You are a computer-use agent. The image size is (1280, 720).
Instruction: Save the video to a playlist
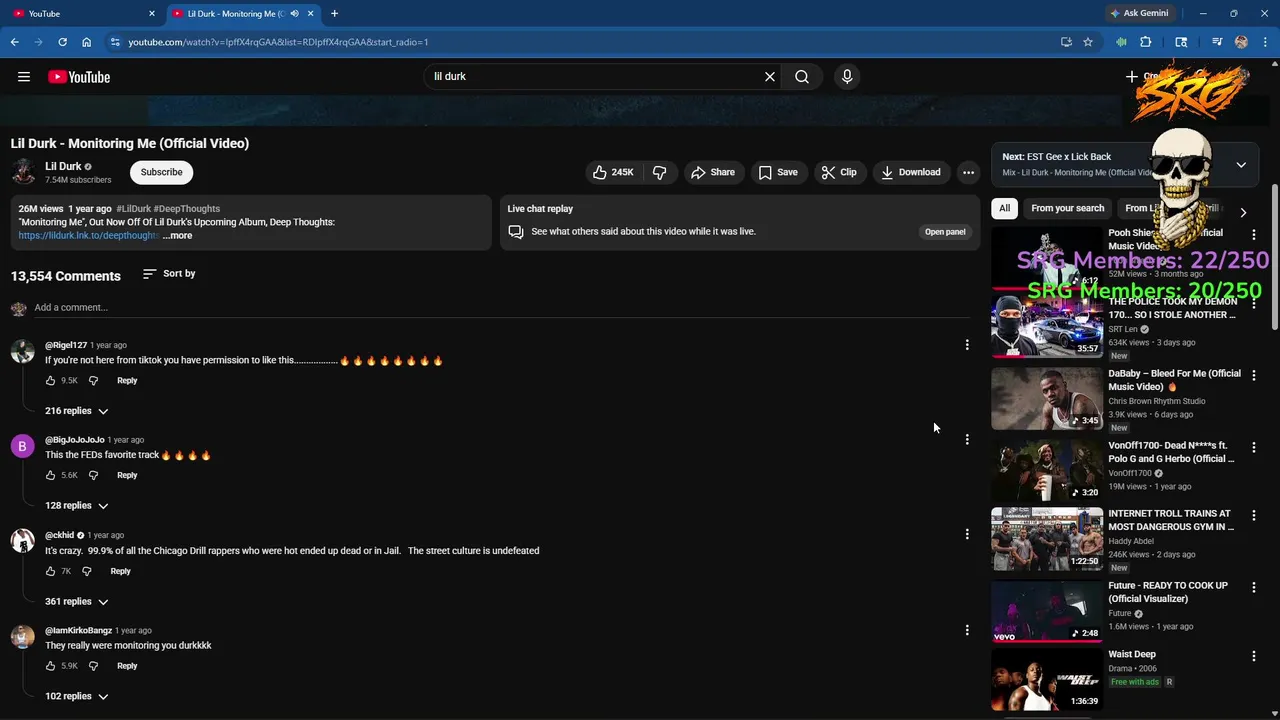point(778,172)
